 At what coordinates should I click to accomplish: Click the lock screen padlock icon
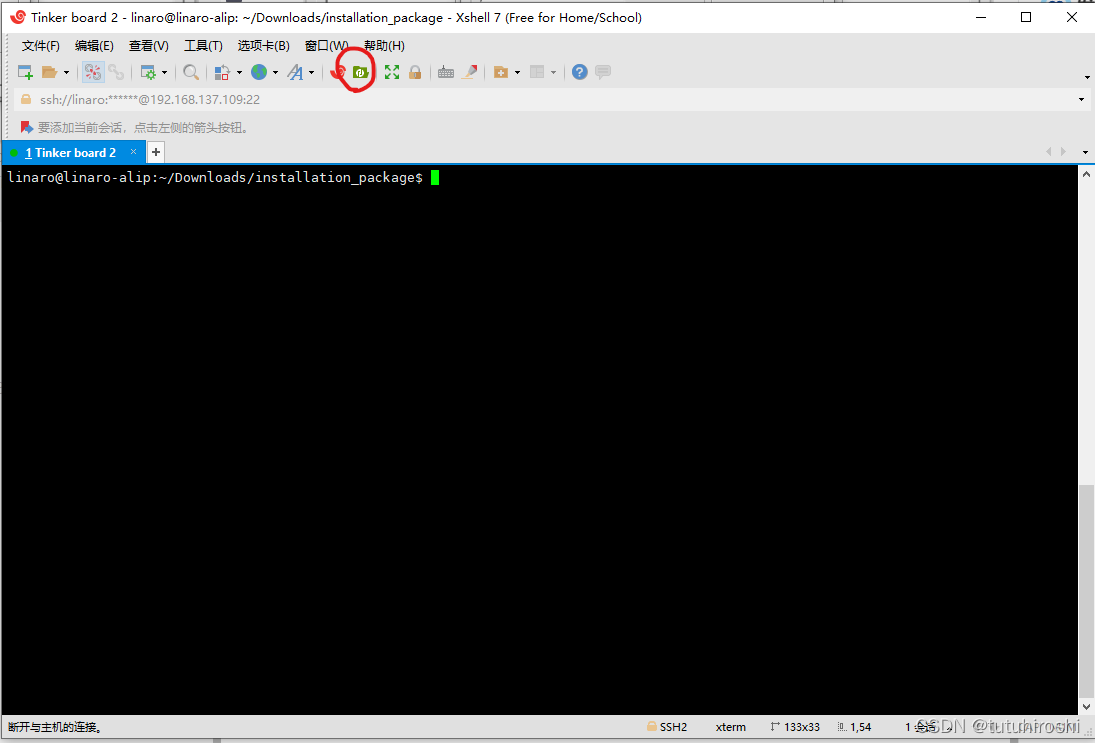click(x=415, y=72)
